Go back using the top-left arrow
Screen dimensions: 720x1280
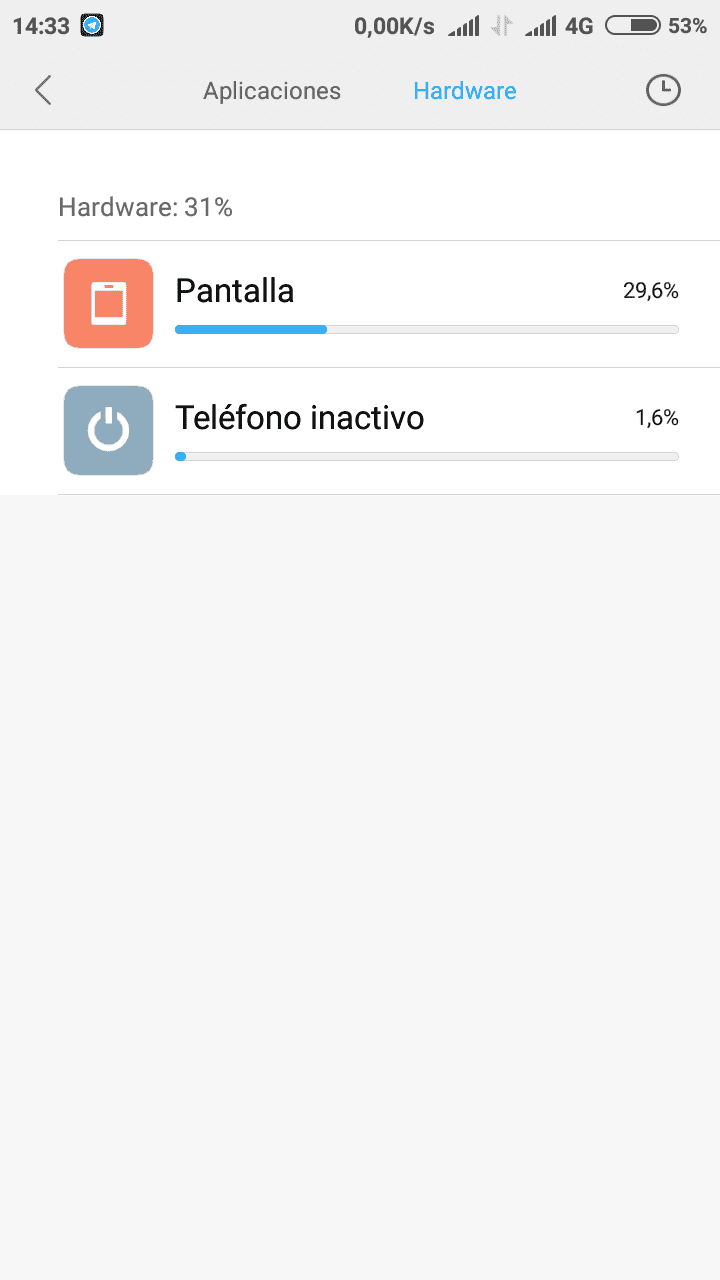click(43, 91)
